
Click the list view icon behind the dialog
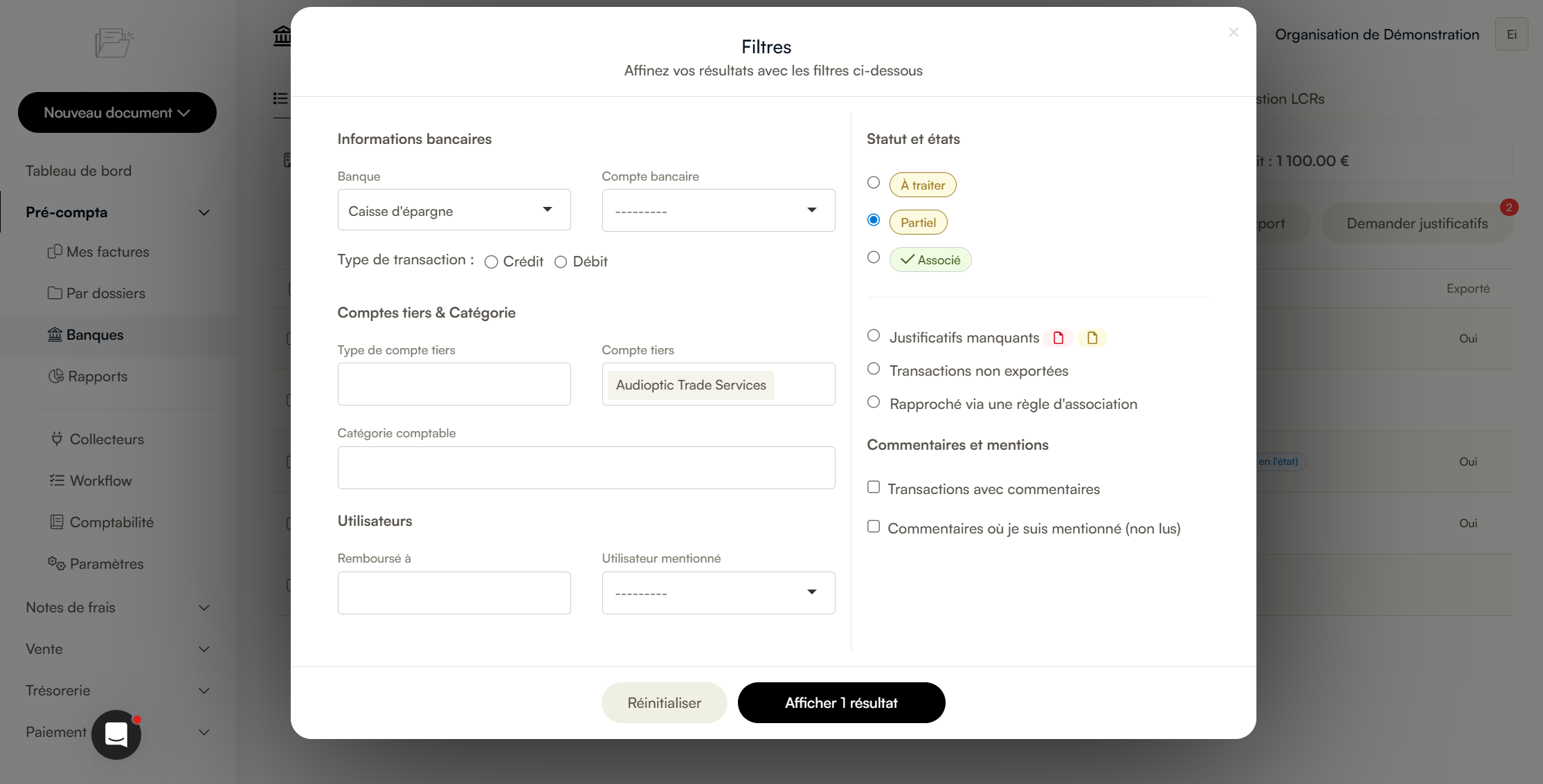tap(280, 98)
